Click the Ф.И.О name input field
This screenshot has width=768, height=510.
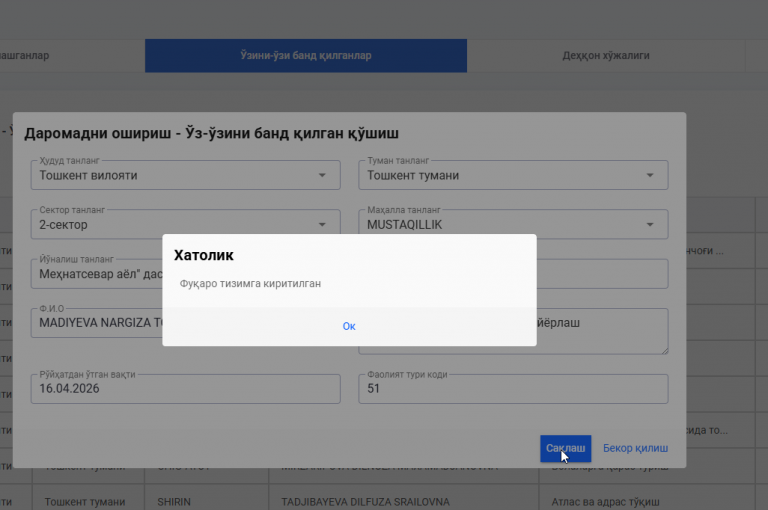[x=97, y=323]
